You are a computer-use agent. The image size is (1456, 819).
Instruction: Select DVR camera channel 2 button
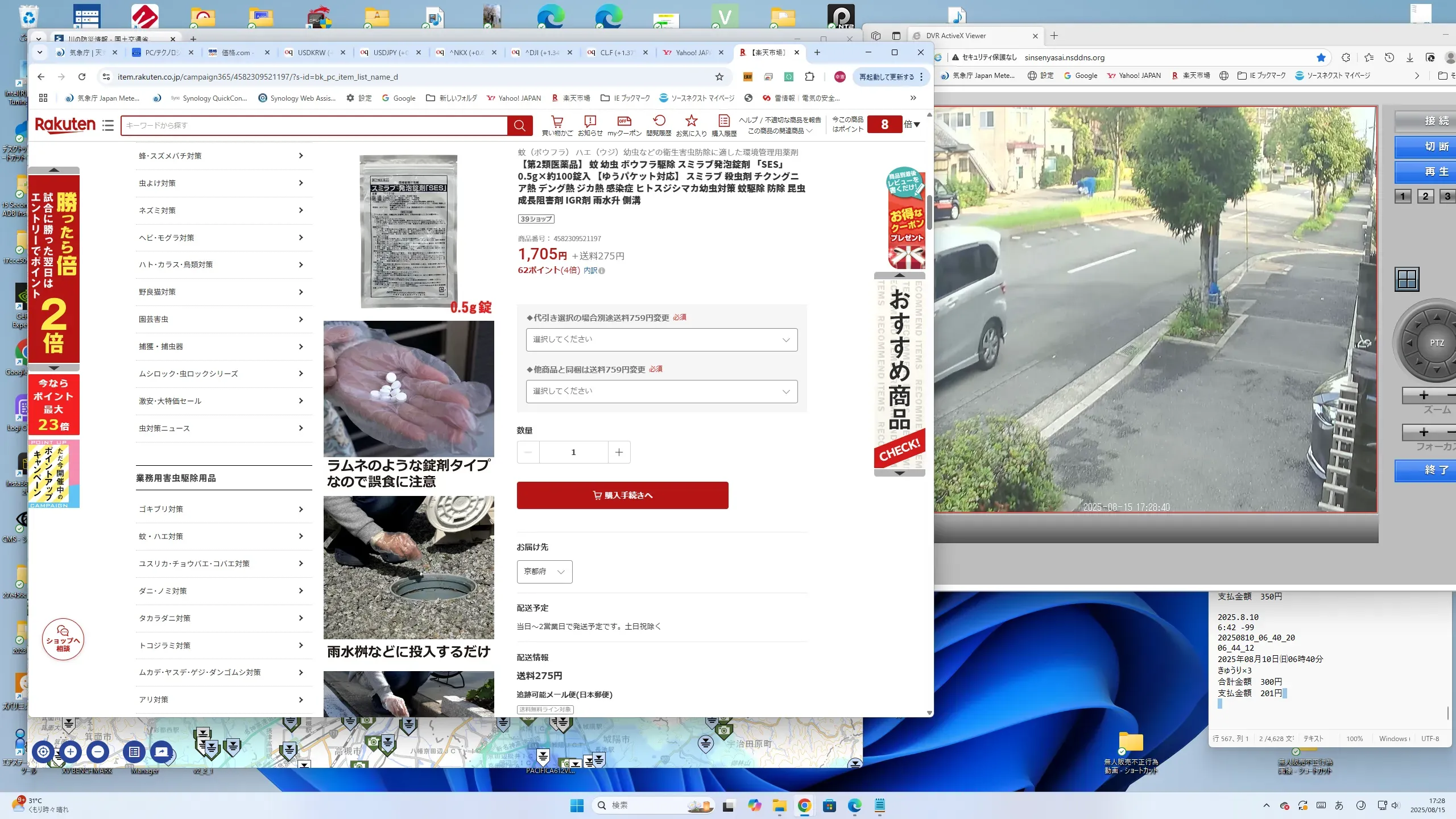pos(1425,197)
